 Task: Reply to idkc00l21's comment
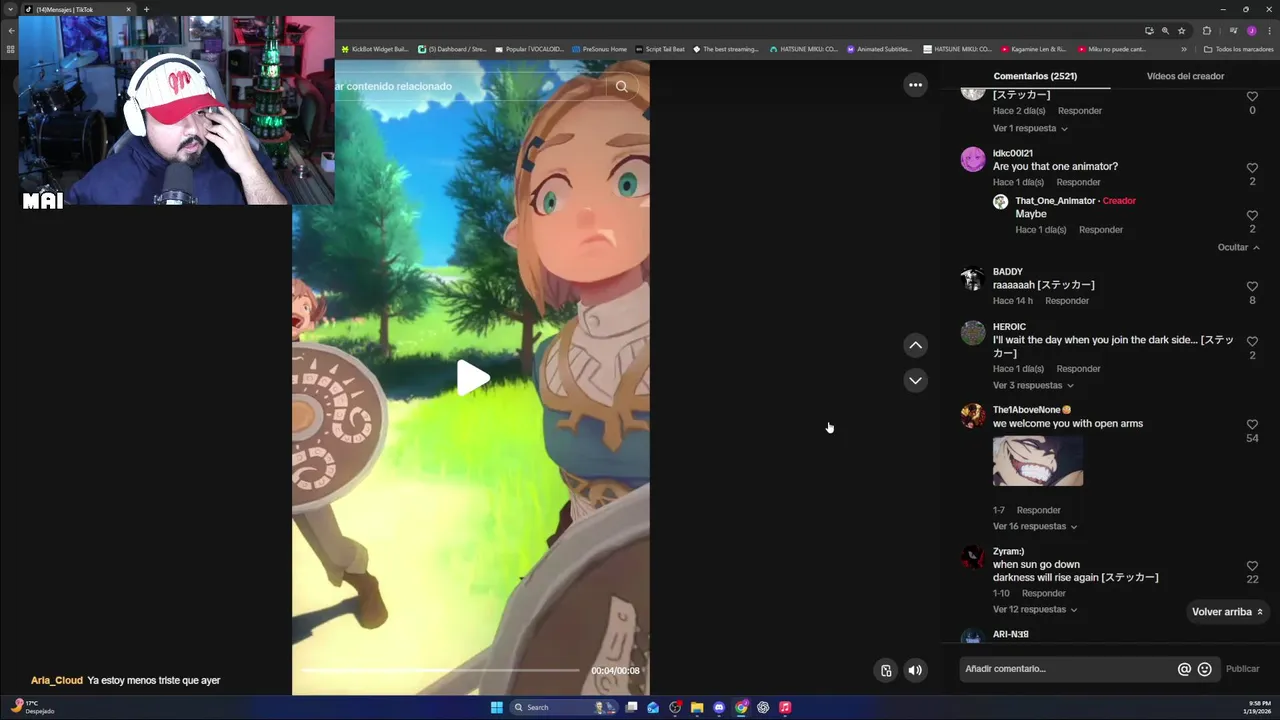tap(1078, 182)
